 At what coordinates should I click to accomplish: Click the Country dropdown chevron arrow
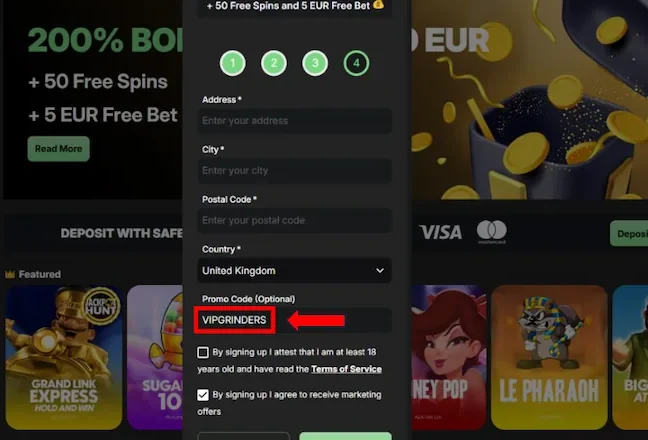[x=380, y=271]
